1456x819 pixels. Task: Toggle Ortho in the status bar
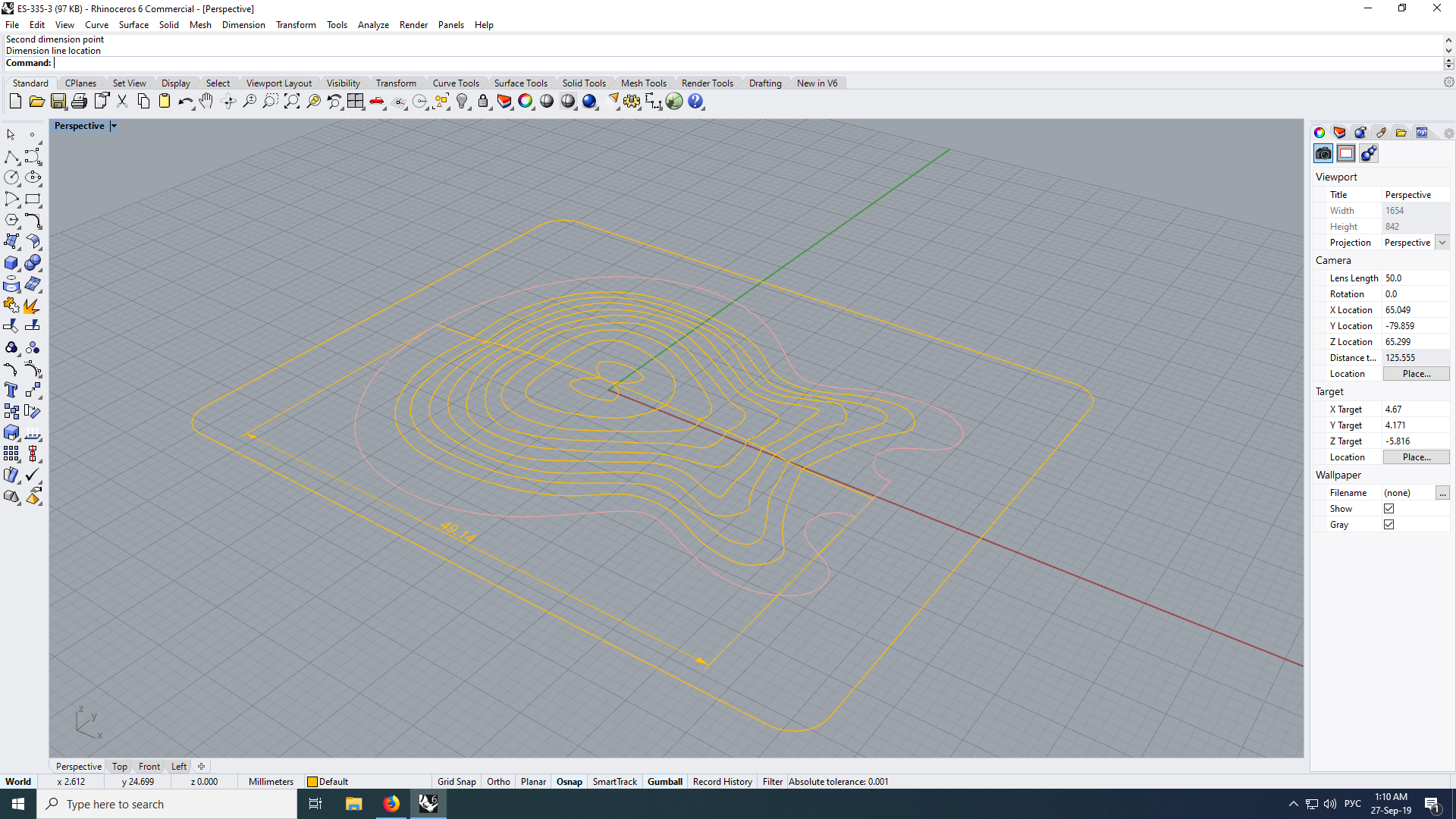tap(498, 782)
